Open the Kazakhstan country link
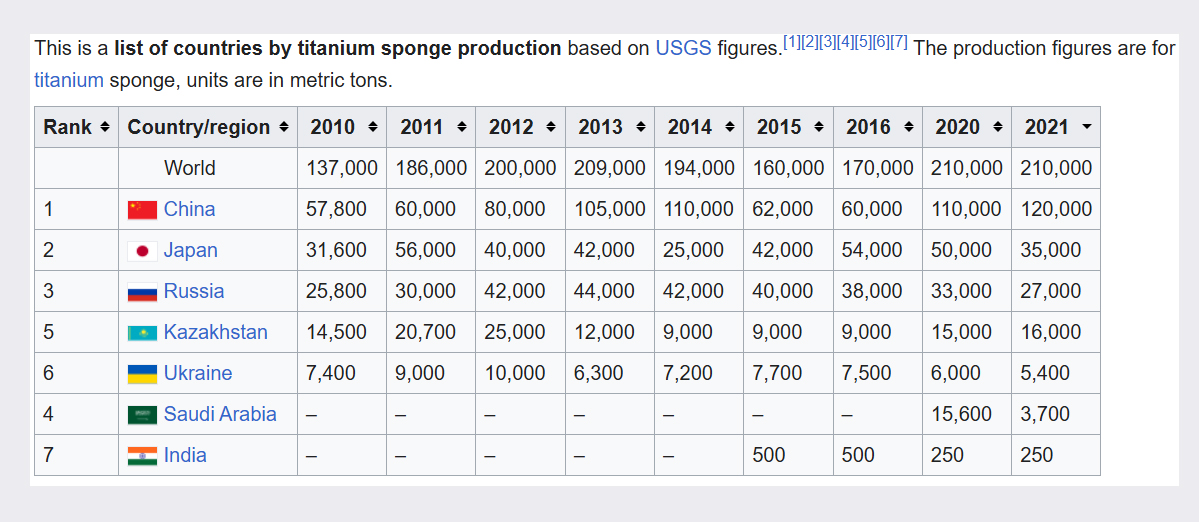 (216, 332)
